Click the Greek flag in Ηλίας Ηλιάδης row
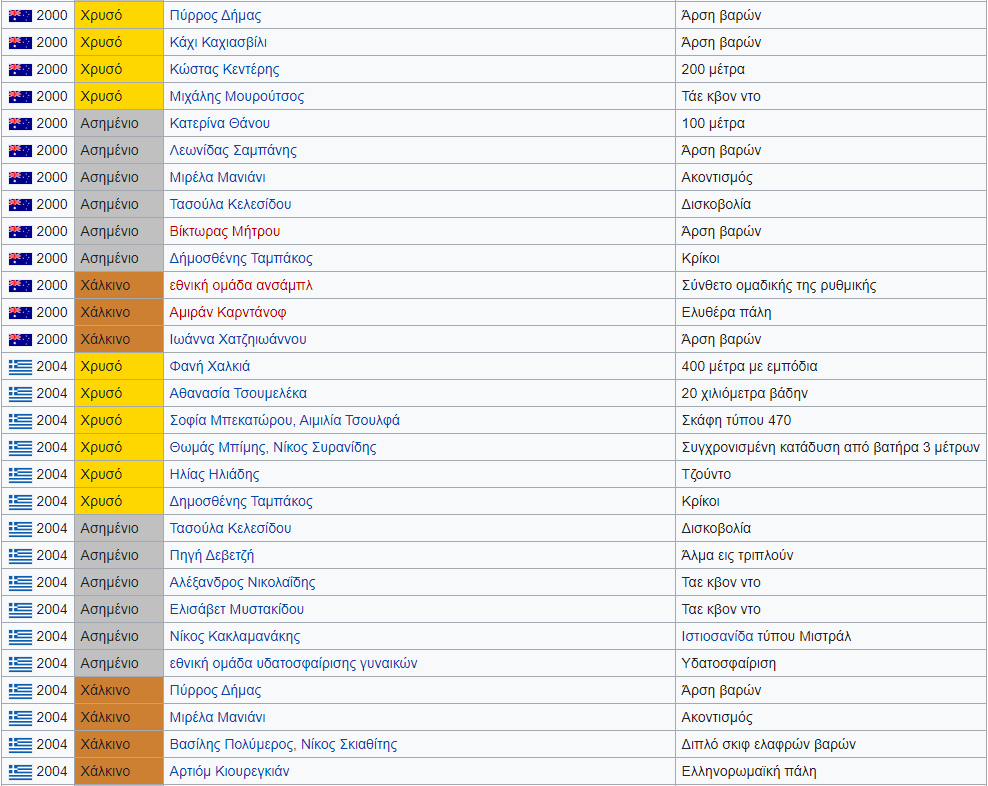This screenshot has height=786, width=988. tap(20, 475)
